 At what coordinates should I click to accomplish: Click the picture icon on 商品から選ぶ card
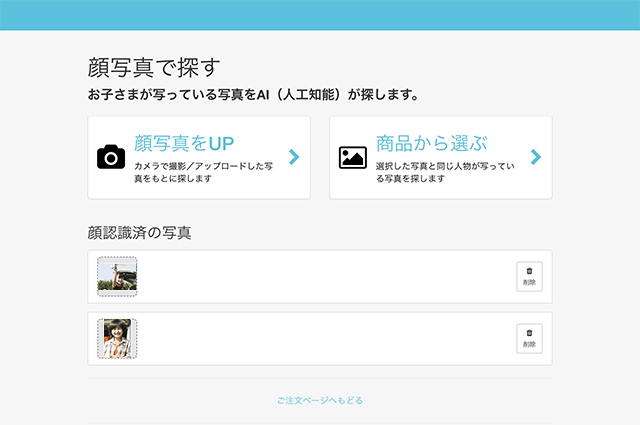coord(352,157)
